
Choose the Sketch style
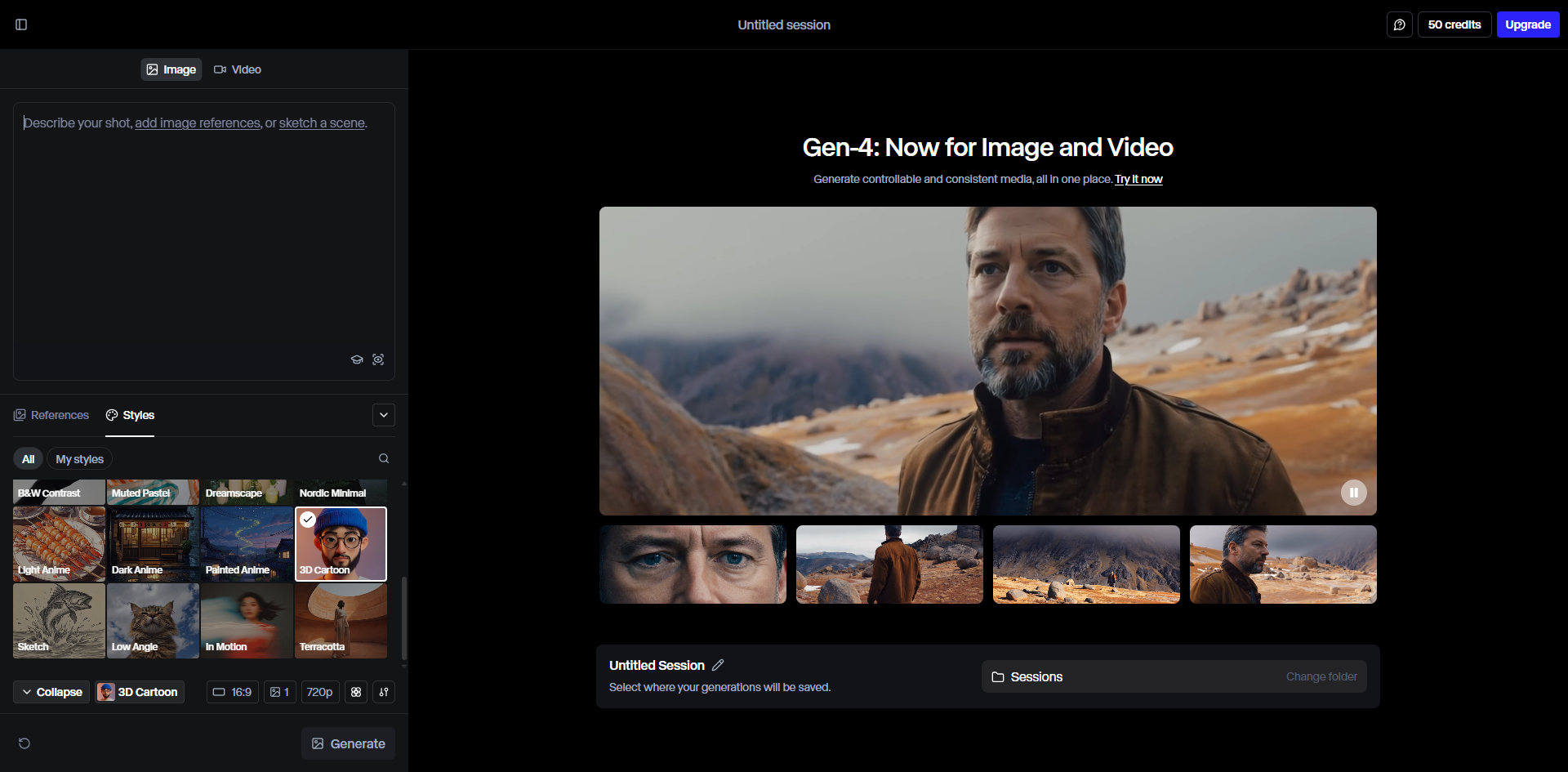(x=59, y=621)
